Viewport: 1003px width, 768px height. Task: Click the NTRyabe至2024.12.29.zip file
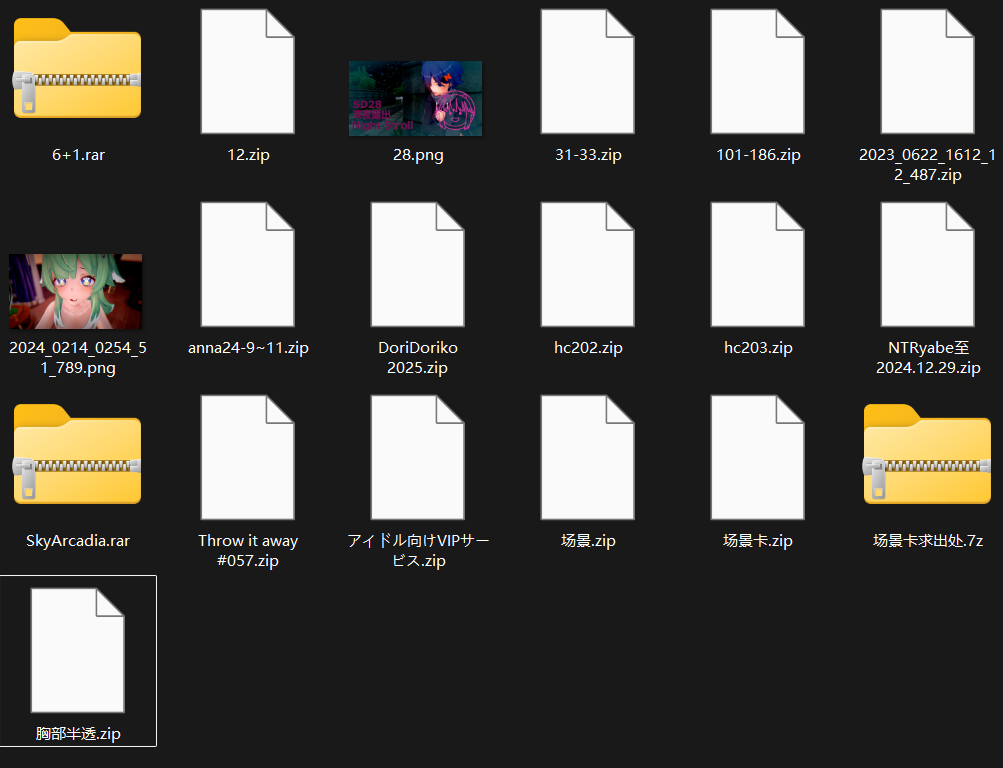pos(928,264)
